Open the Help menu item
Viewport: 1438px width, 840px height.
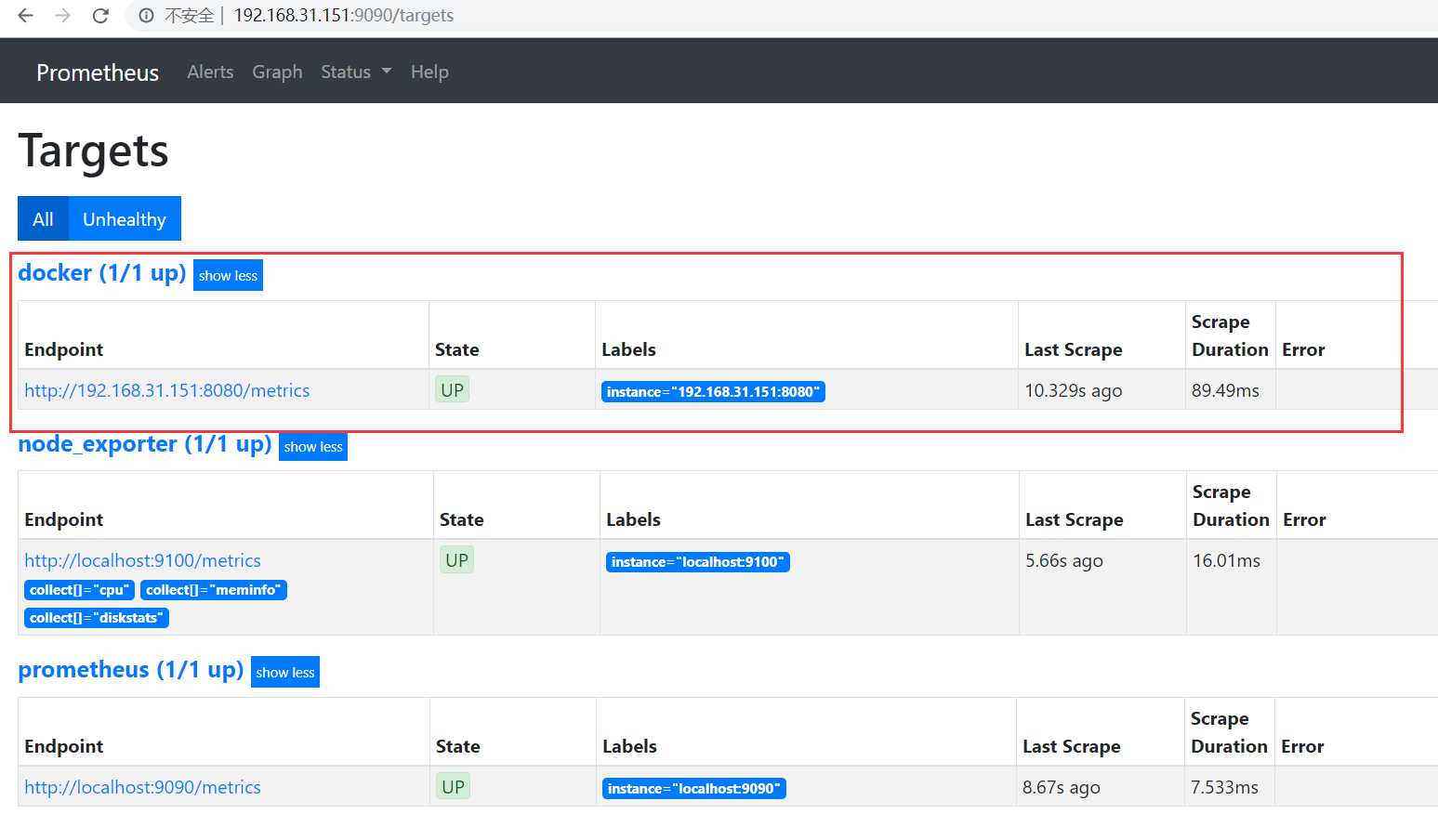pyautogui.click(x=429, y=72)
